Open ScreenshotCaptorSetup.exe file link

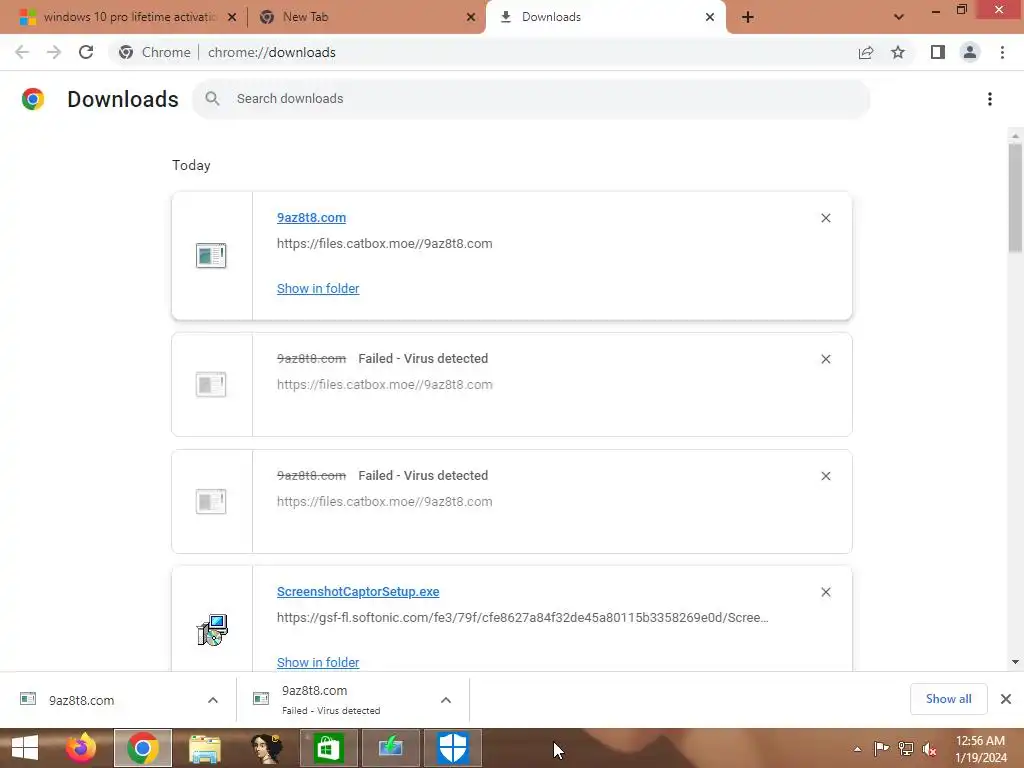tap(358, 592)
